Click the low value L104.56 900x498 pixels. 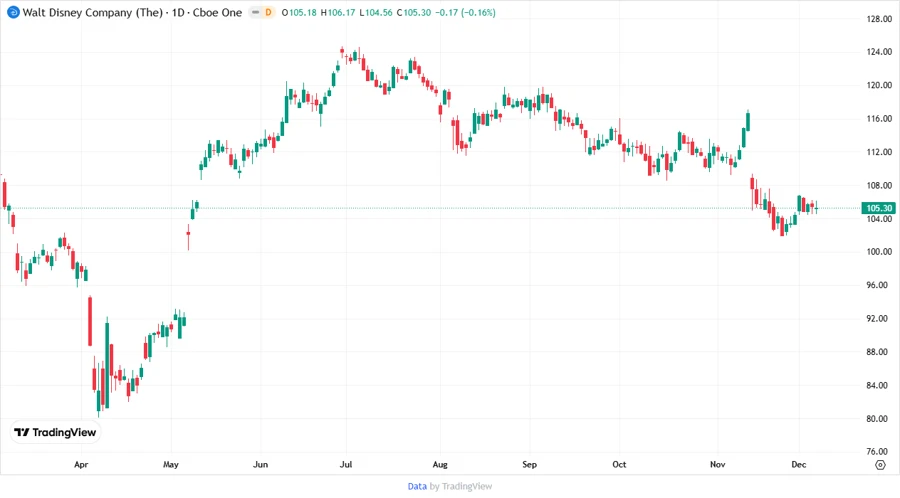pyautogui.click(x=375, y=12)
